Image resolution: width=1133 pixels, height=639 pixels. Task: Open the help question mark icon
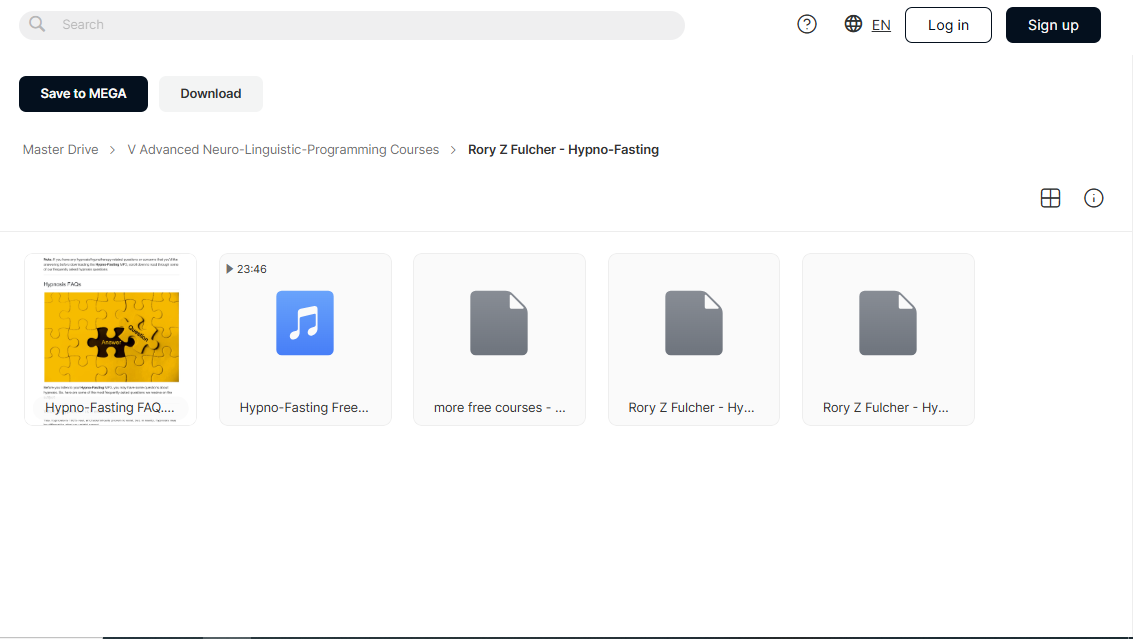click(x=806, y=25)
